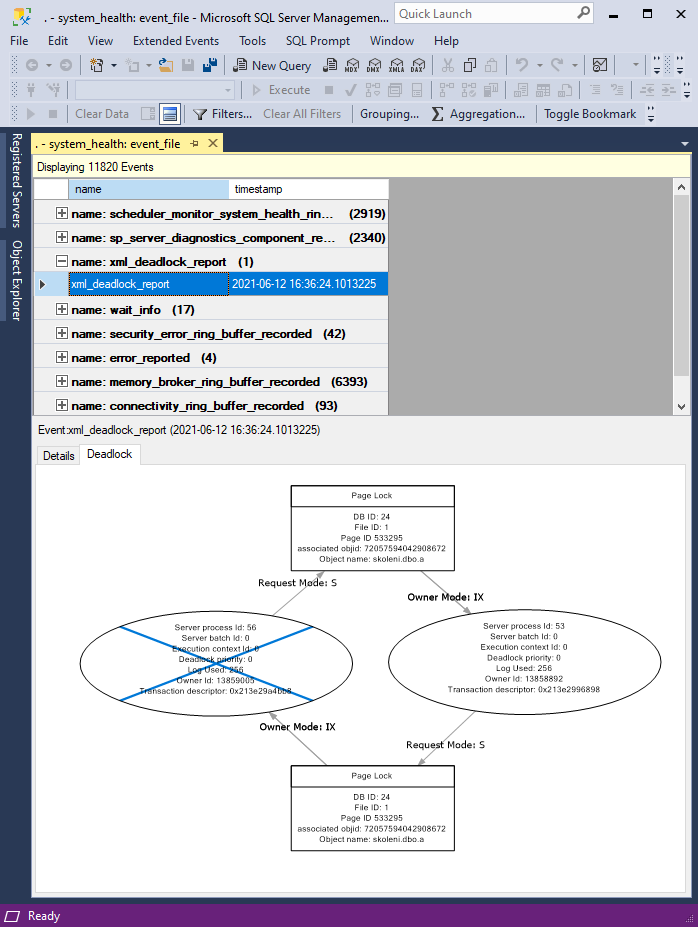698x927 pixels.
Task: Click the Quick Launch magnifier icon
Action: pyautogui.click(x=583, y=13)
